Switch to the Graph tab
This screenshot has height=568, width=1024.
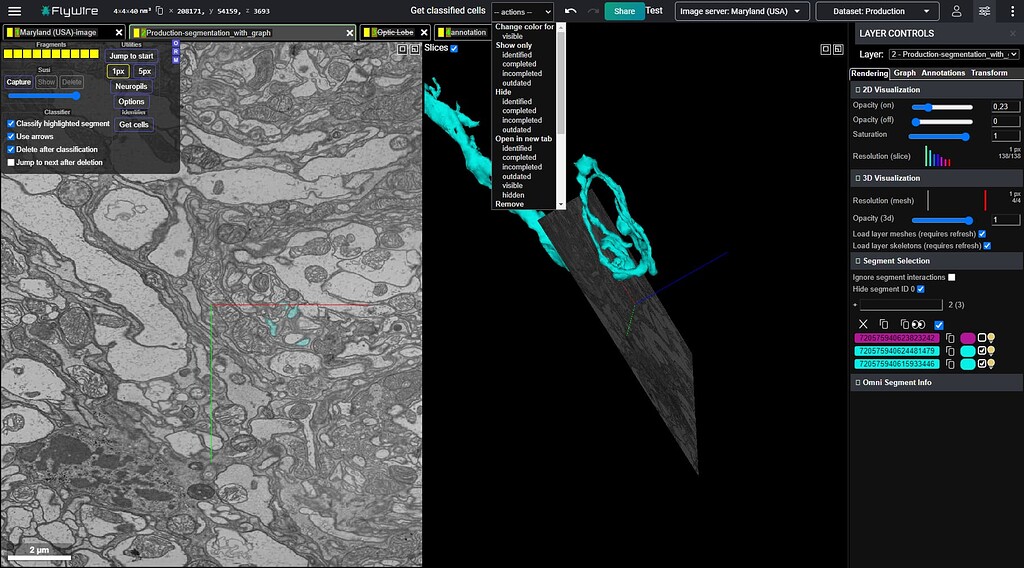point(904,73)
